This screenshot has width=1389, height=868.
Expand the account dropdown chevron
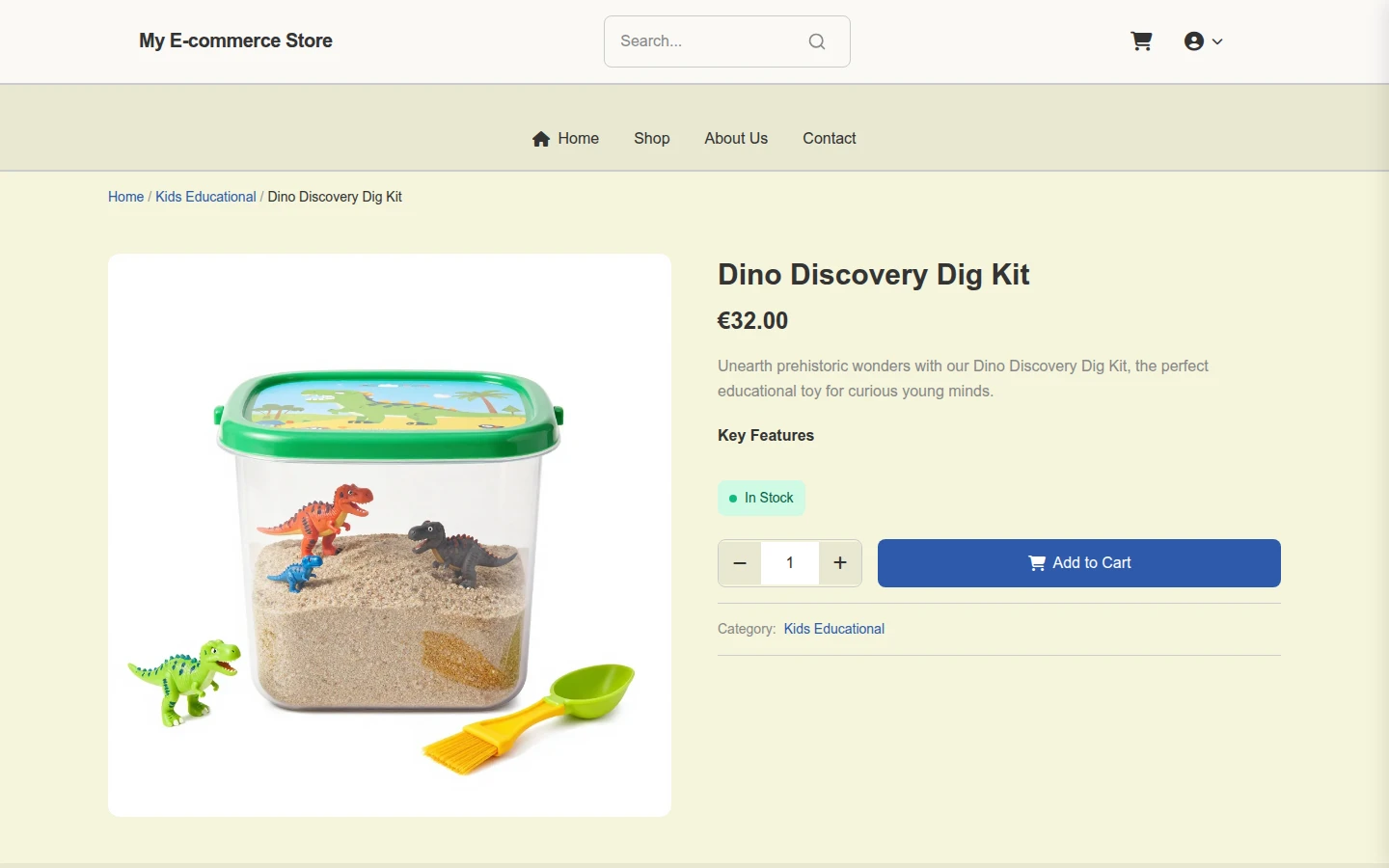coord(1217,41)
